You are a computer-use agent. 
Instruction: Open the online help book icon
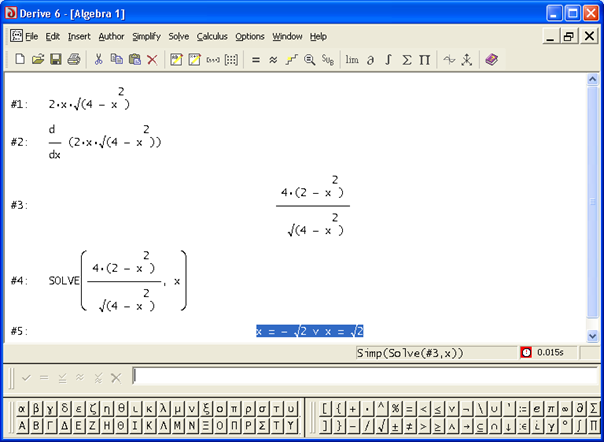click(491, 60)
